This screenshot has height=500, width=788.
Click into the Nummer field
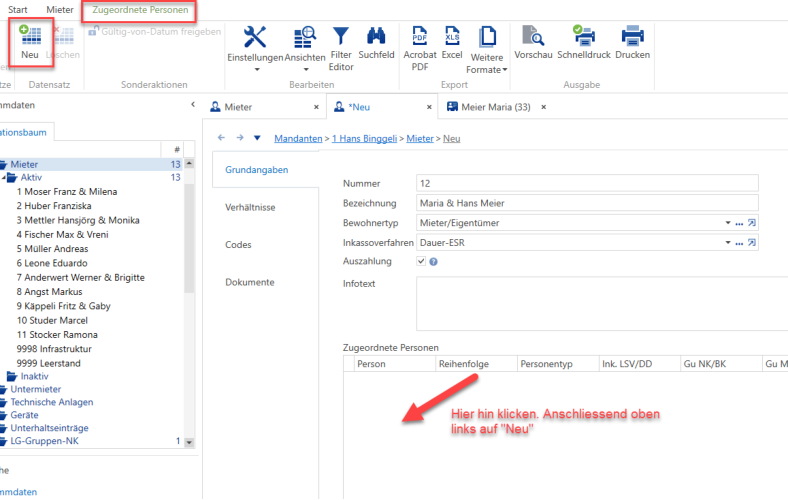click(x=587, y=183)
